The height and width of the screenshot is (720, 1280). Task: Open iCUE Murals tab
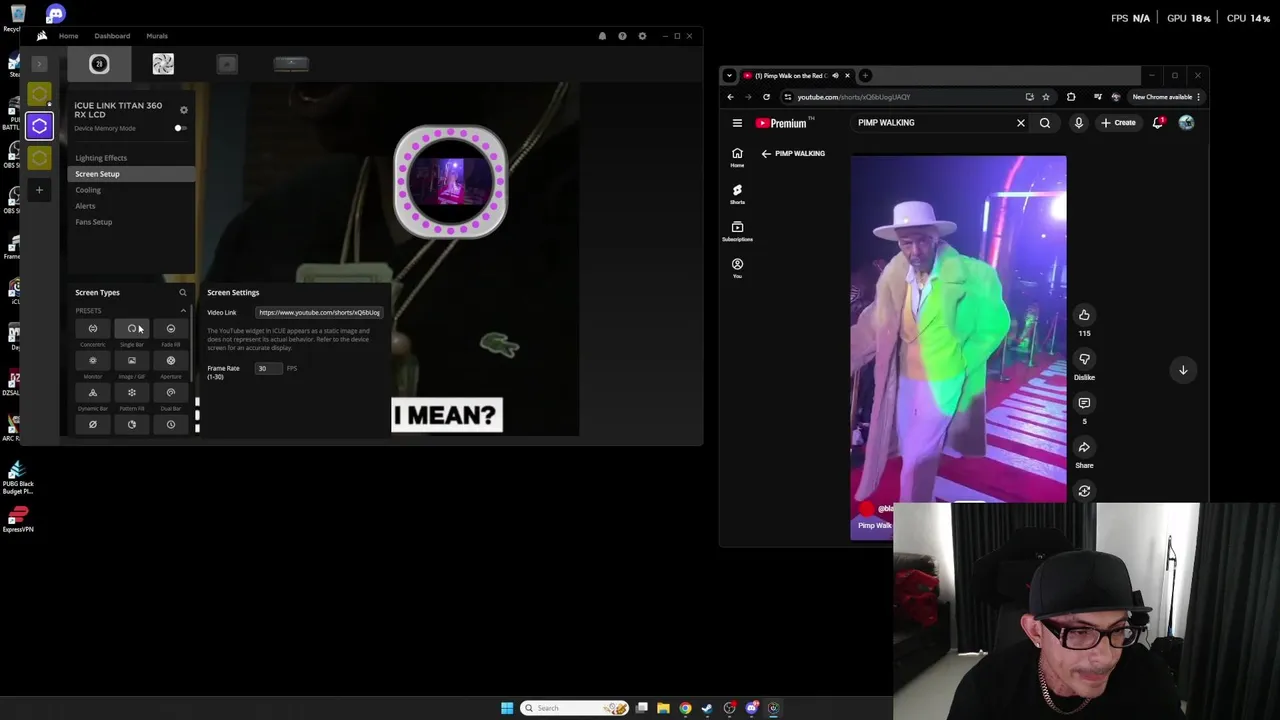click(x=157, y=36)
